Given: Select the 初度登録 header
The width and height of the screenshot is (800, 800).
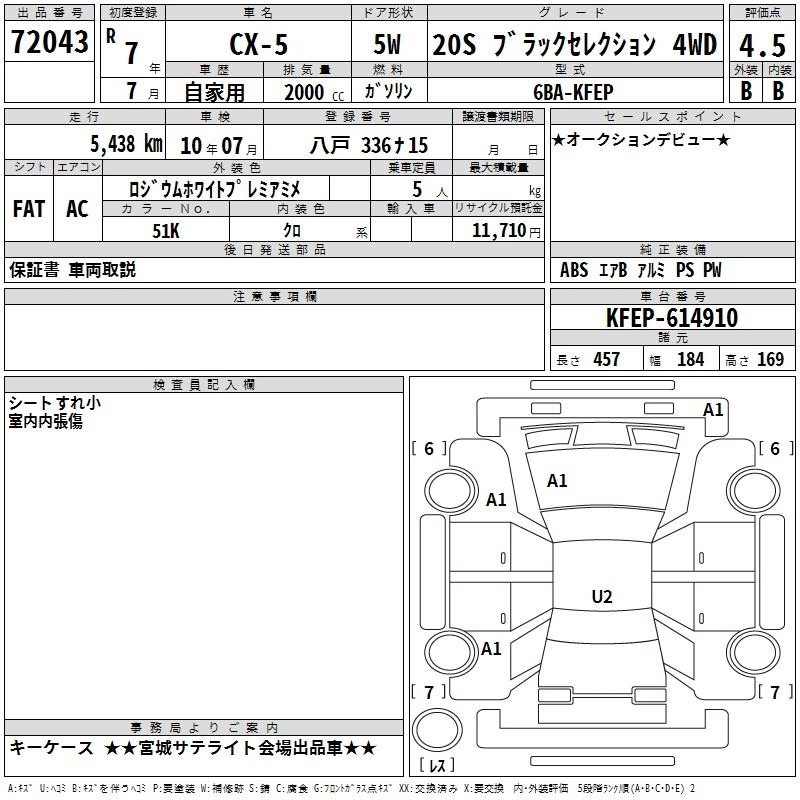Looking at the screenshot, I should 133,12.
